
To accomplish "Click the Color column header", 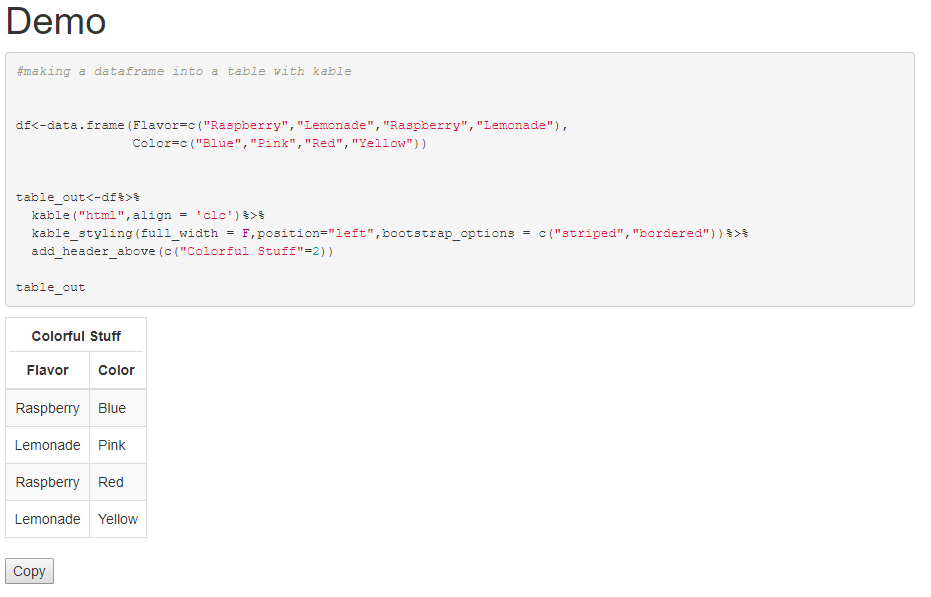I will coord(116,370).
